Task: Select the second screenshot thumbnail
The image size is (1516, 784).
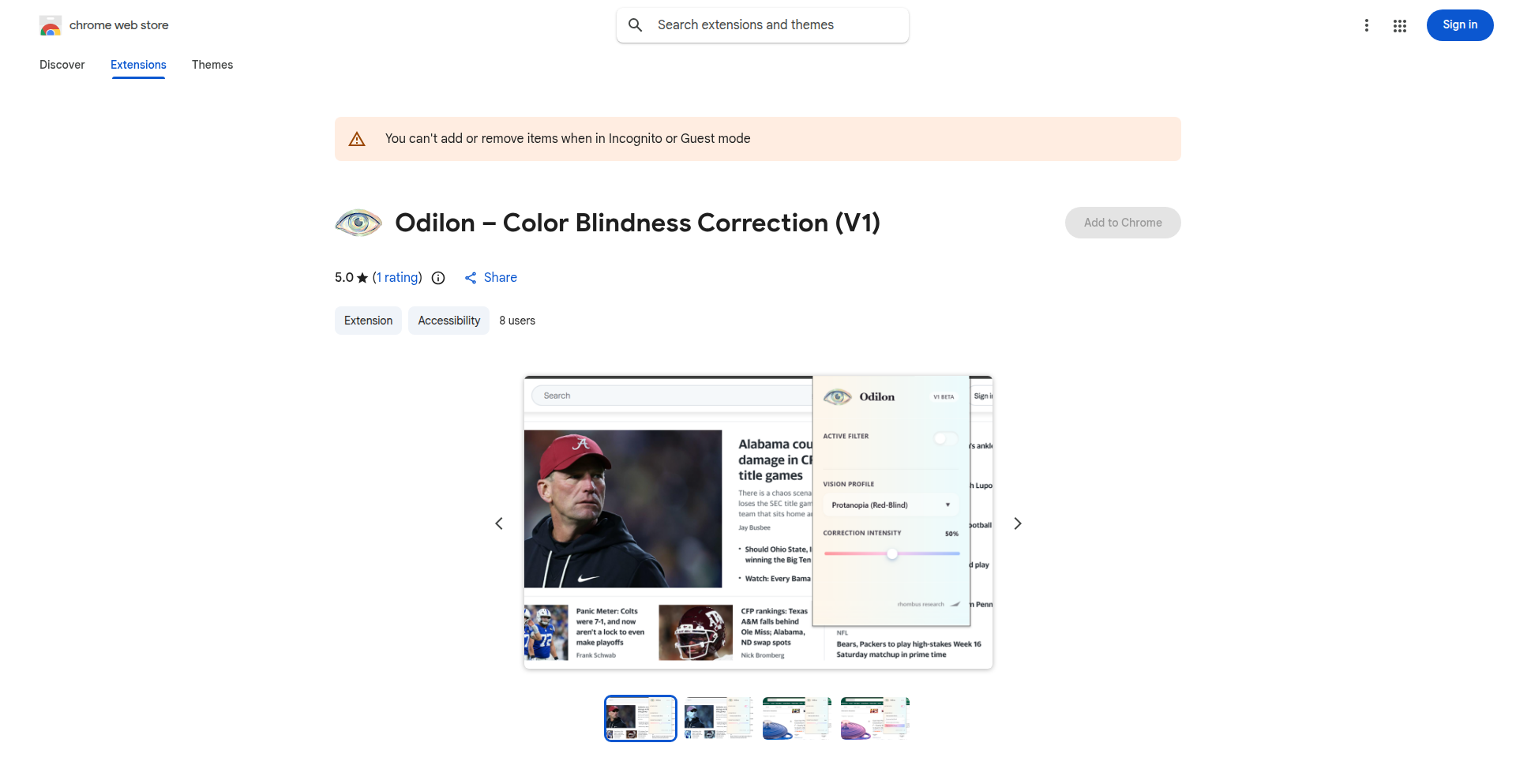Action: click(718, 718)
